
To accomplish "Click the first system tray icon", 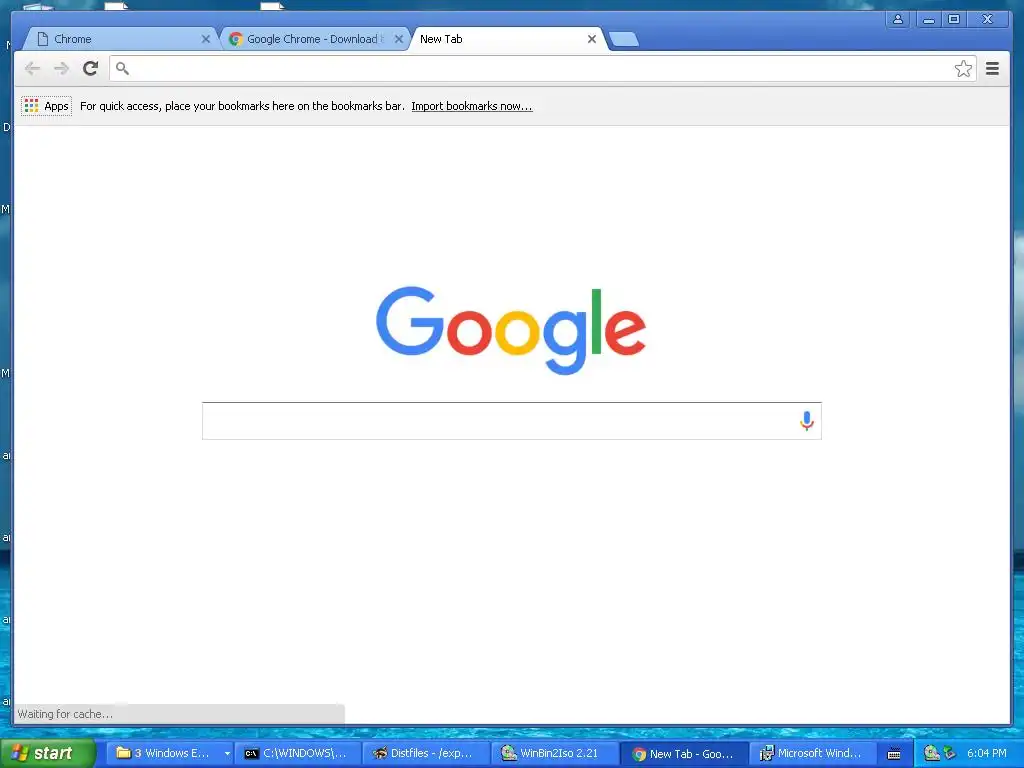I will pos(931,754).
